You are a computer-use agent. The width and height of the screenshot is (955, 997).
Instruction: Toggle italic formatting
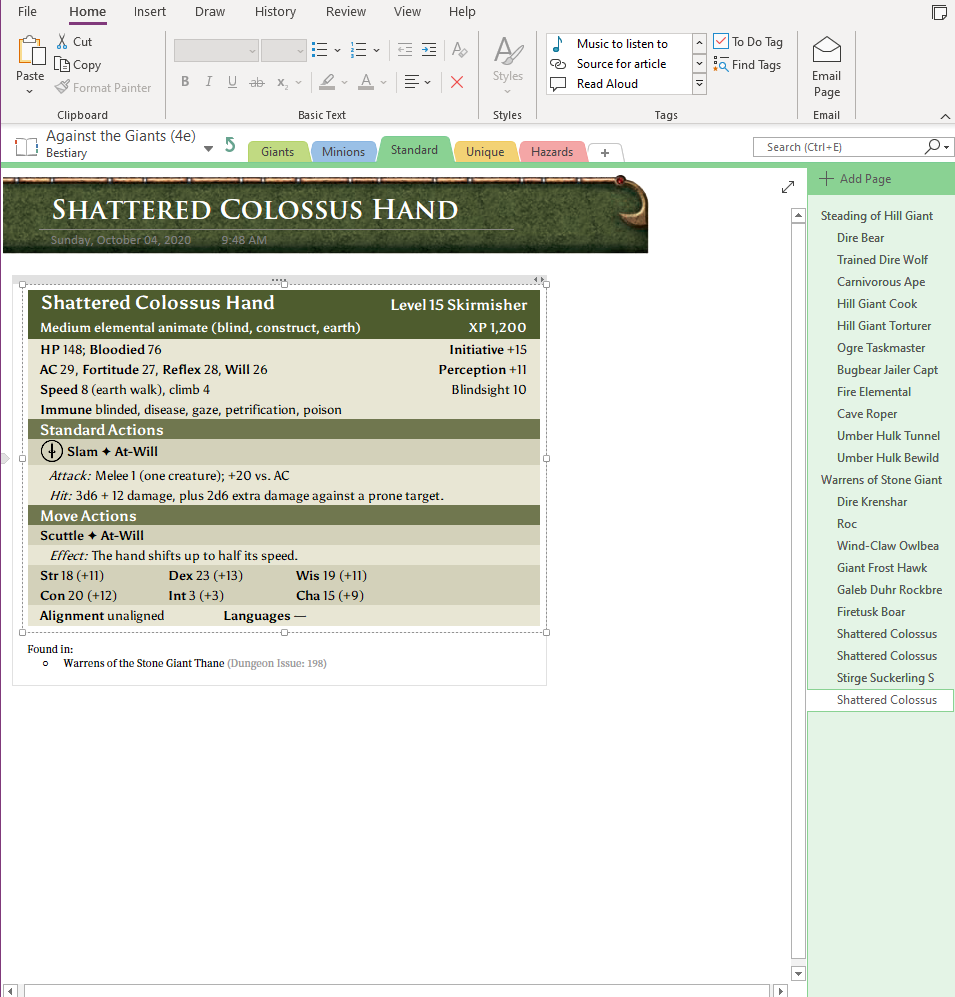coord(209,81)
